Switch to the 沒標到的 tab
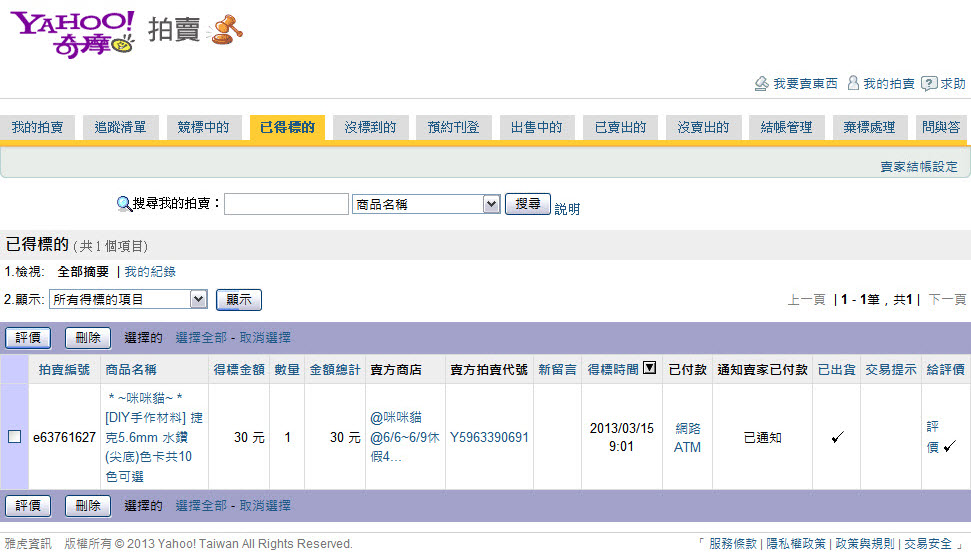The image size is (971, 559). [370, 128]
